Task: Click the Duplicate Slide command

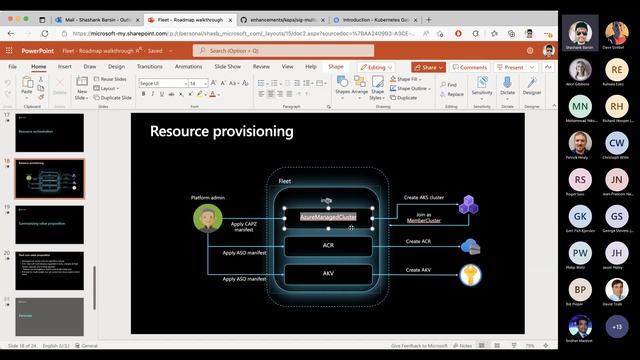Action: pos(113,98)
